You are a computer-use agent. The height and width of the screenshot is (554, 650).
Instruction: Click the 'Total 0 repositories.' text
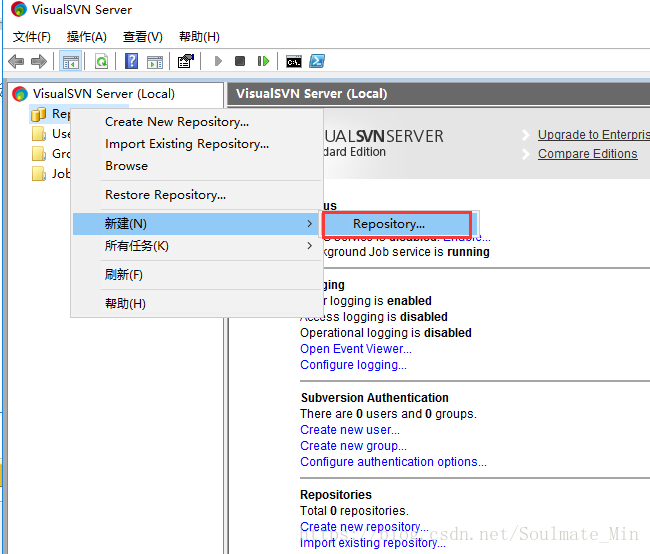354,510
